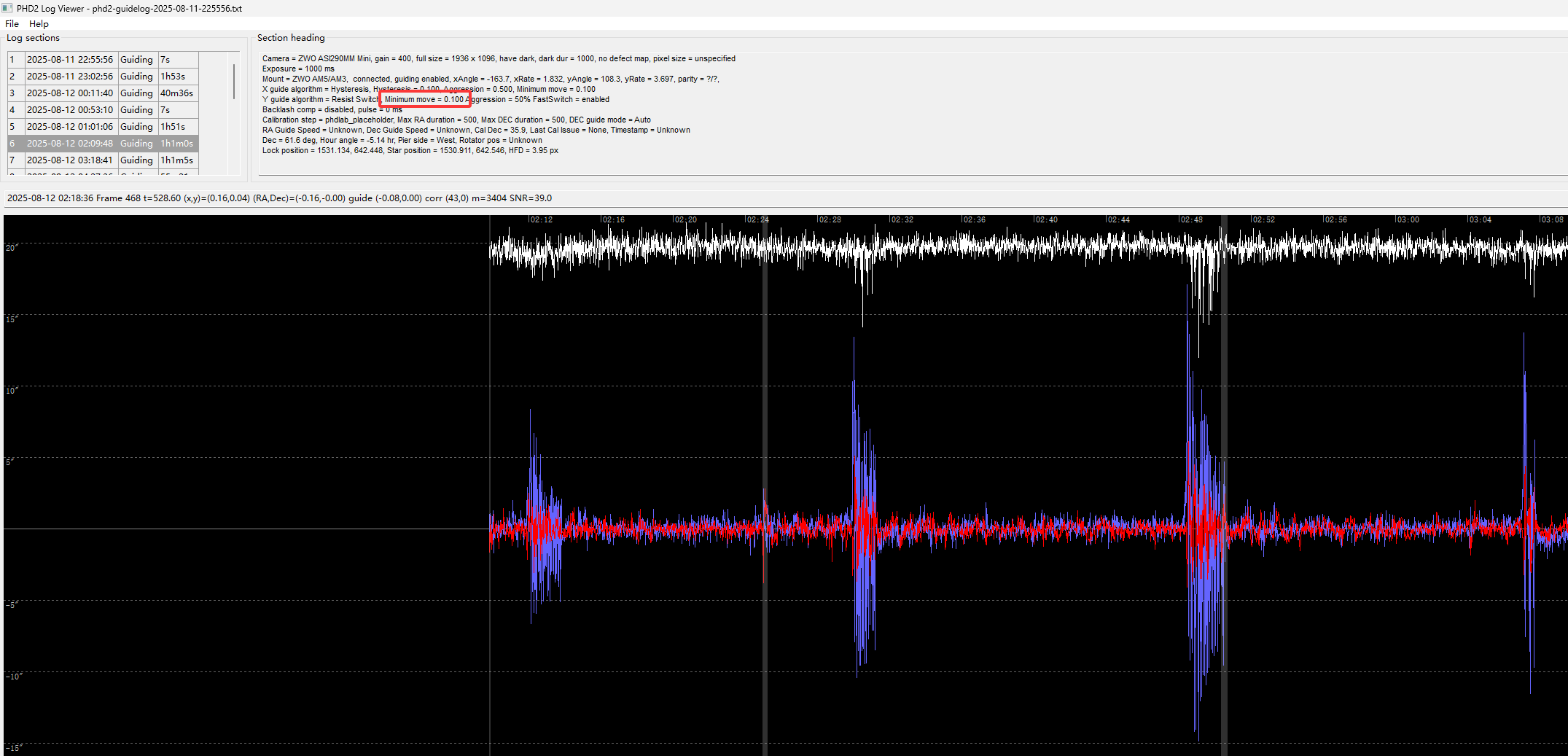Click the Lock position = 1531.134 line

(x=410, y=151)
